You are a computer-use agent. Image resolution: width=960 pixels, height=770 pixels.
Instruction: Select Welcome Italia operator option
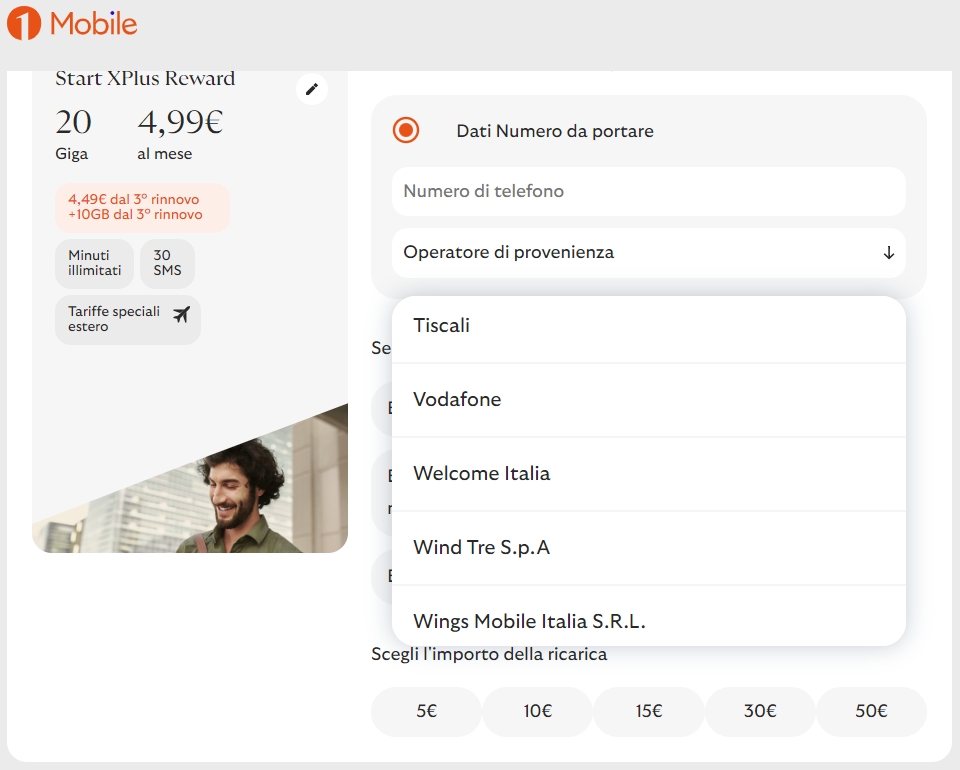[x=648, y=474]
